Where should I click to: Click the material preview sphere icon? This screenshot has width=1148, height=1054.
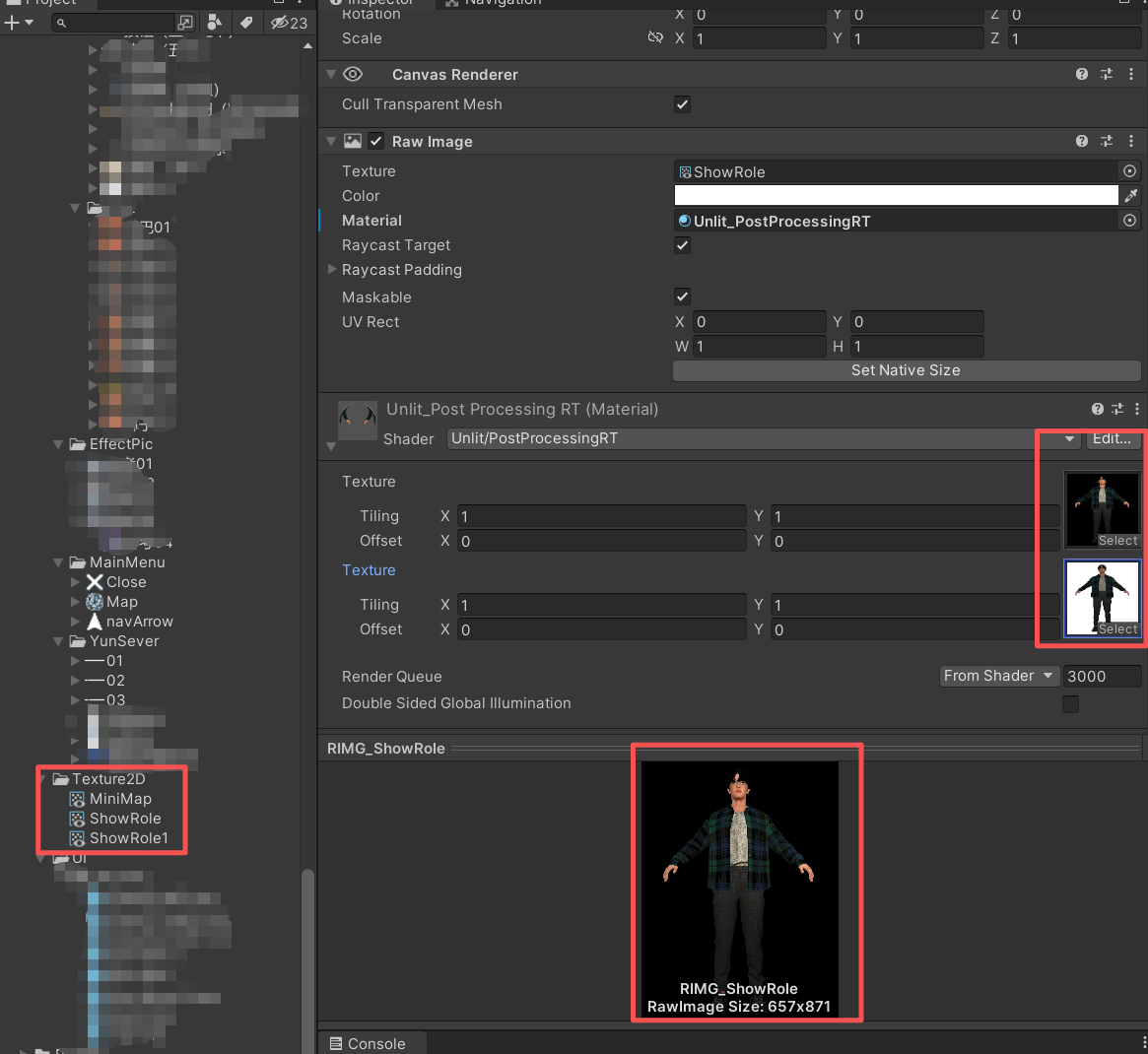click(358, 421)
